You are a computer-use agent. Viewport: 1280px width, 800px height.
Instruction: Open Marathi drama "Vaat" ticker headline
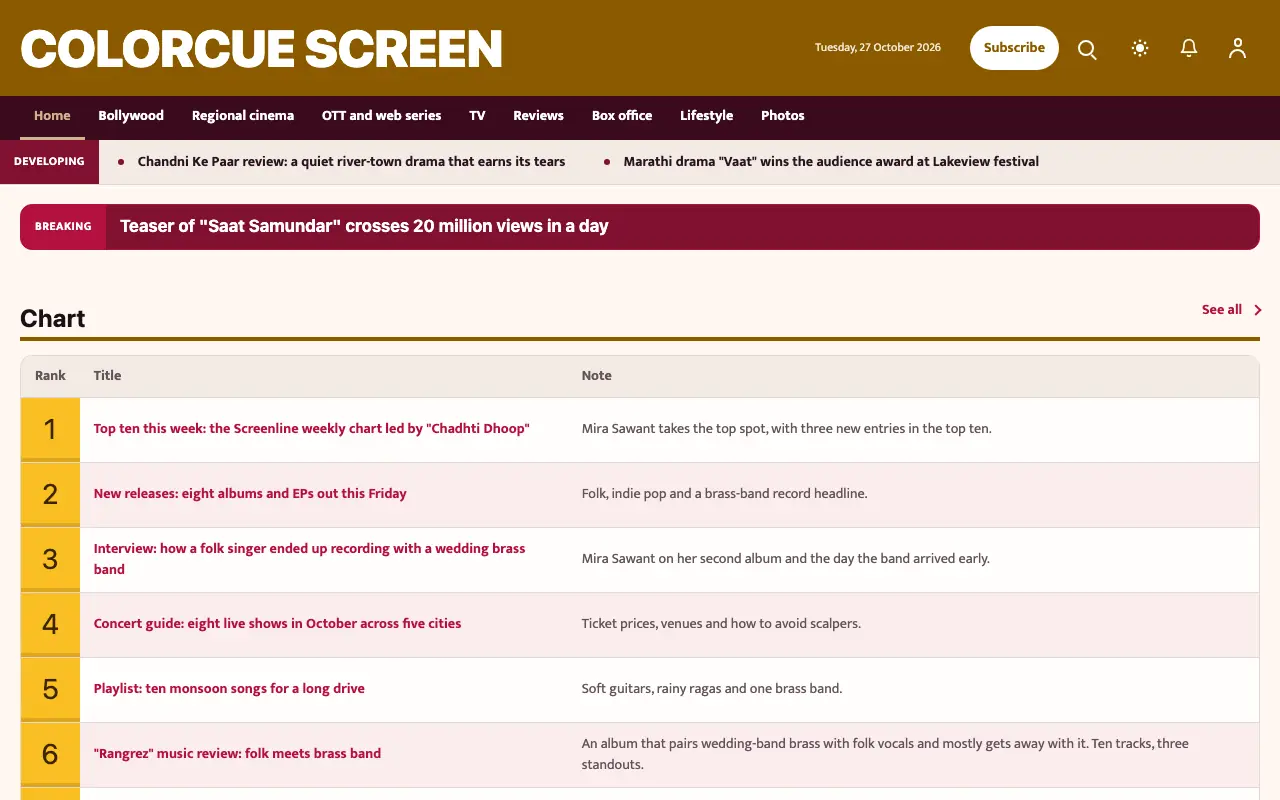pos(831,162)
